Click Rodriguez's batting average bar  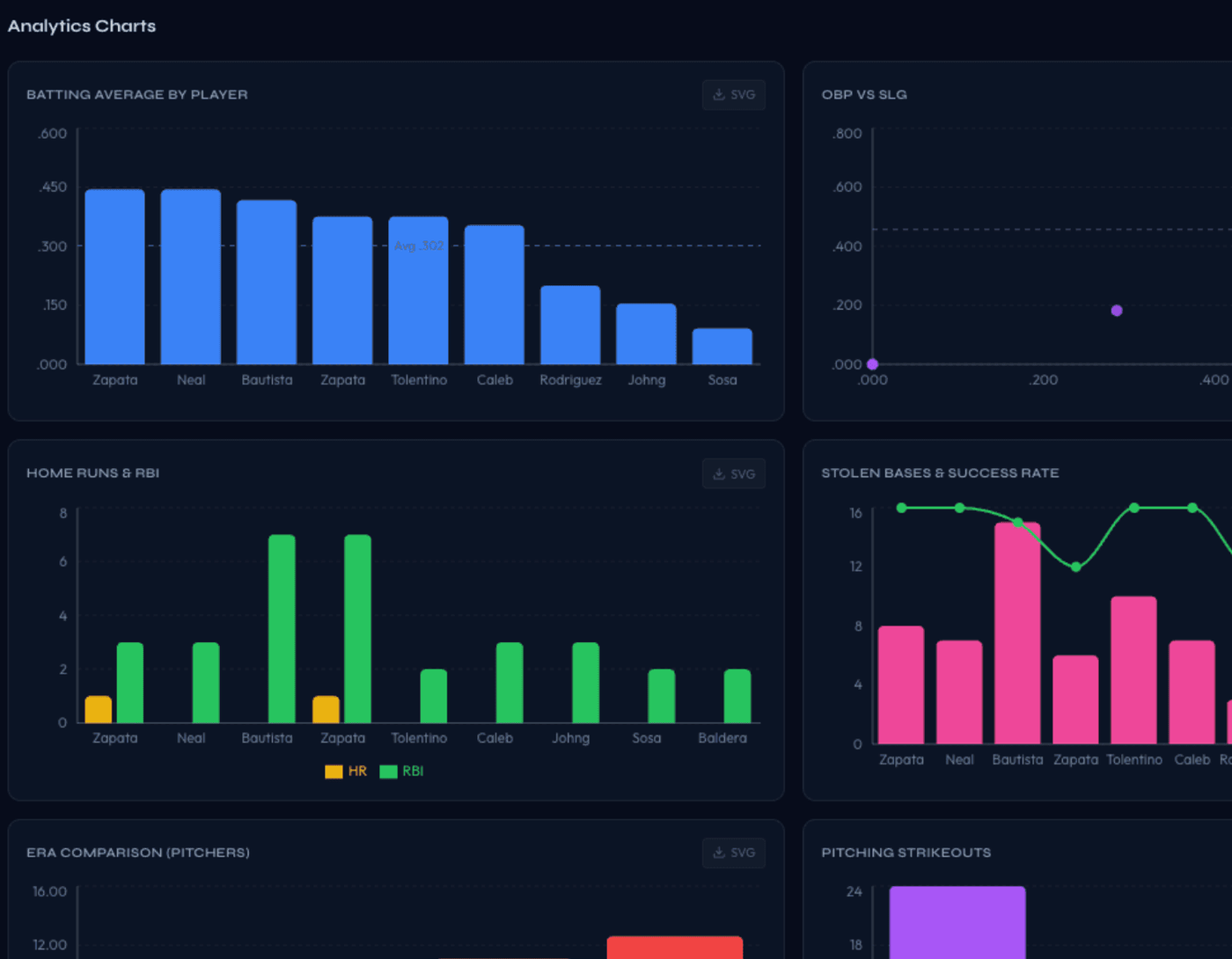pyautogui.click(x=570, y=325)
